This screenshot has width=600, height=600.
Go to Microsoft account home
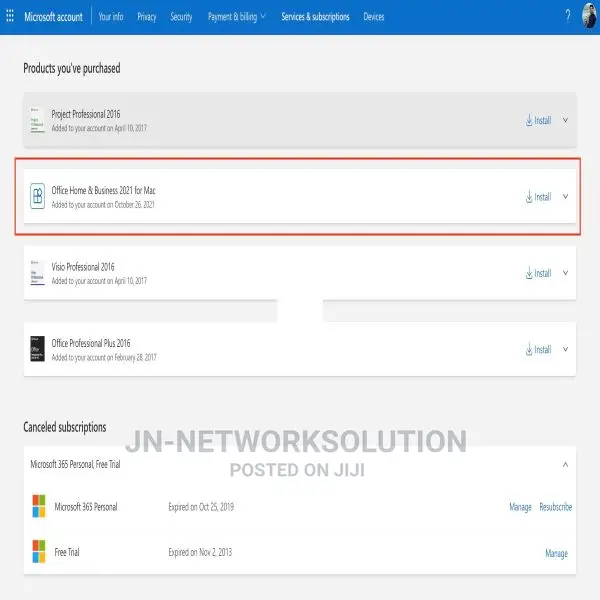click(x=53, y=17)
